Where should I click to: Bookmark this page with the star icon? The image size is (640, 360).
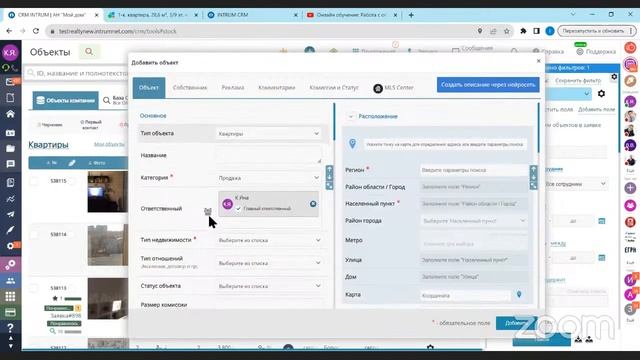[x=507, y=31]
